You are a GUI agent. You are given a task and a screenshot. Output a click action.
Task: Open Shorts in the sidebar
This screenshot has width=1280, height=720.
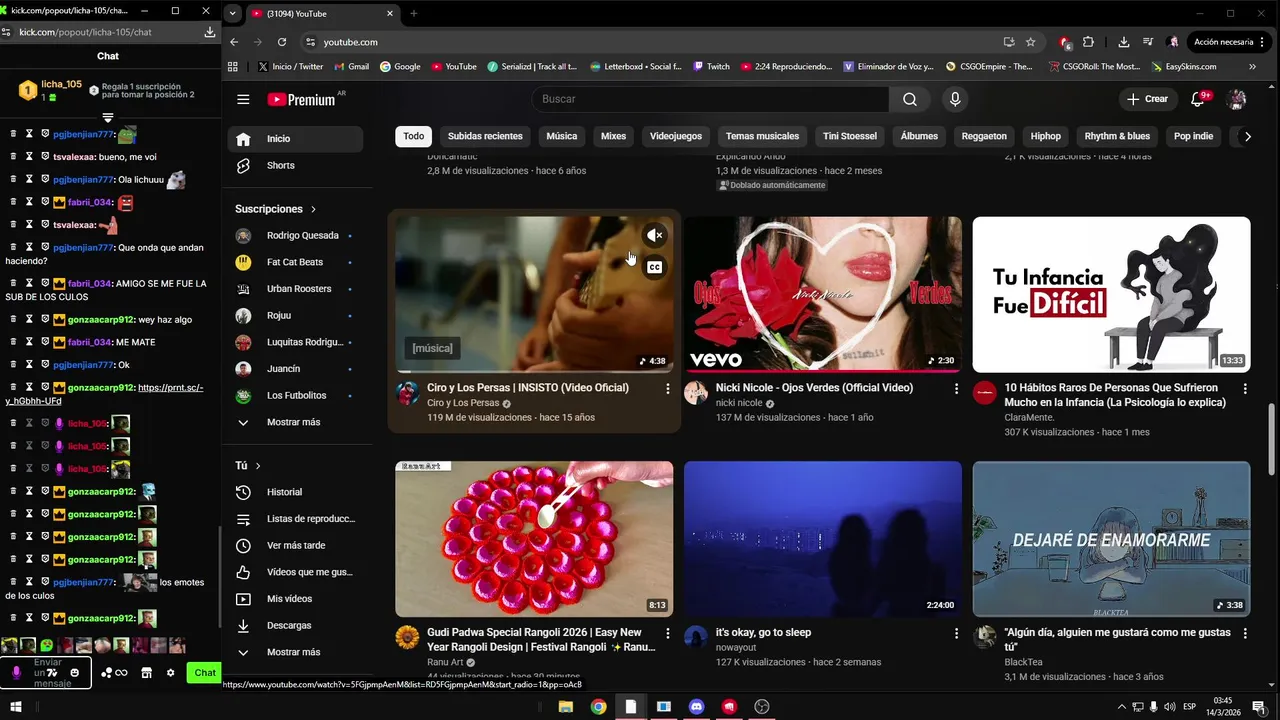[295, 165]
